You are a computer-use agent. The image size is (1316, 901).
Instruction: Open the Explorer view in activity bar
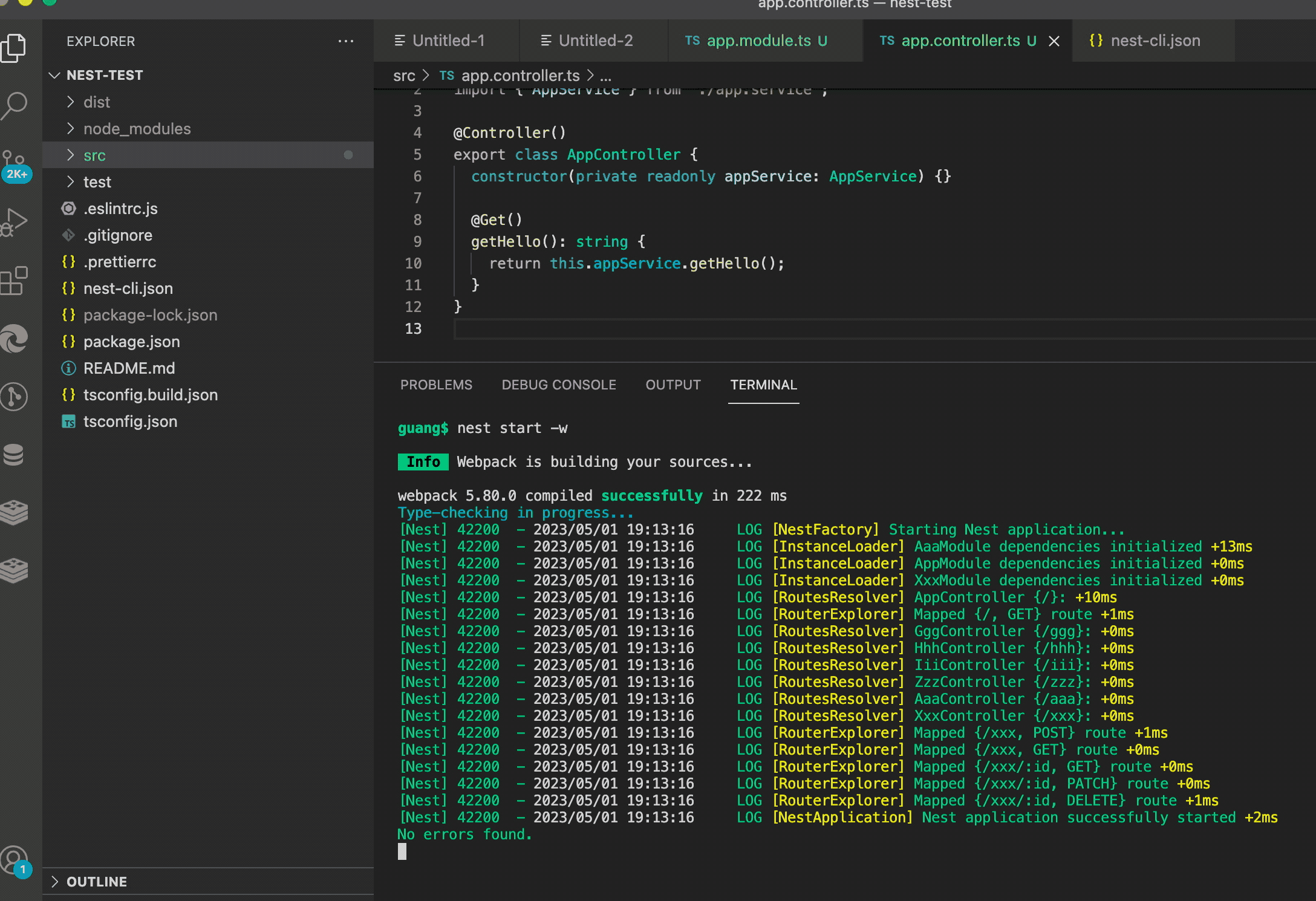click(15, 48)
